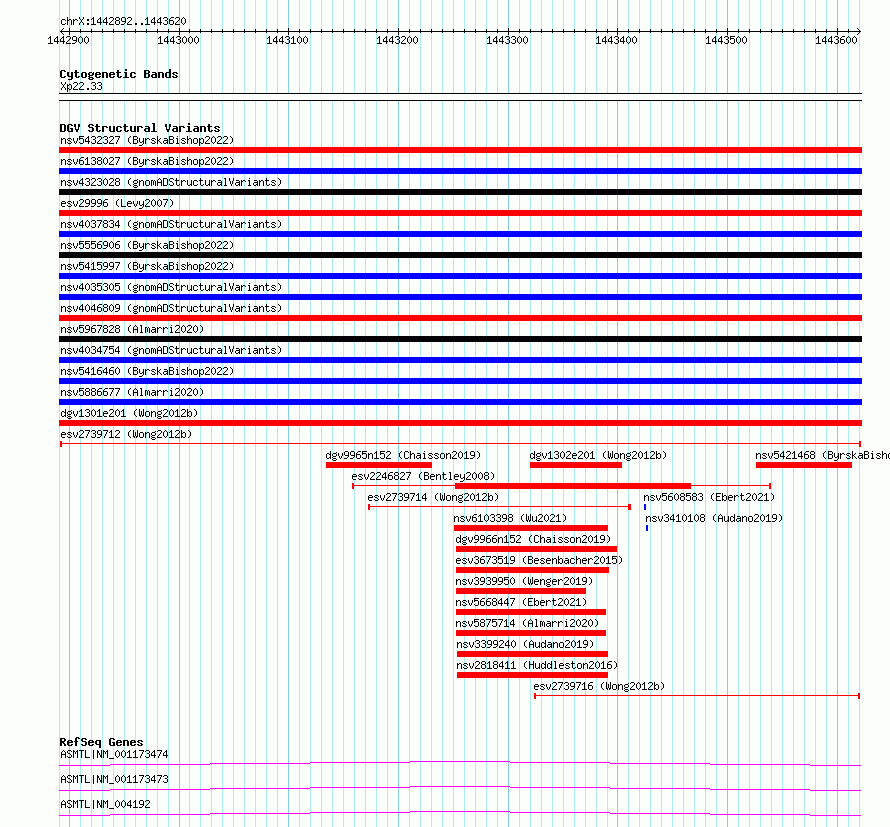Select the nsv5556906 (ByrskaBishop2022) label

tap(147, 245)
